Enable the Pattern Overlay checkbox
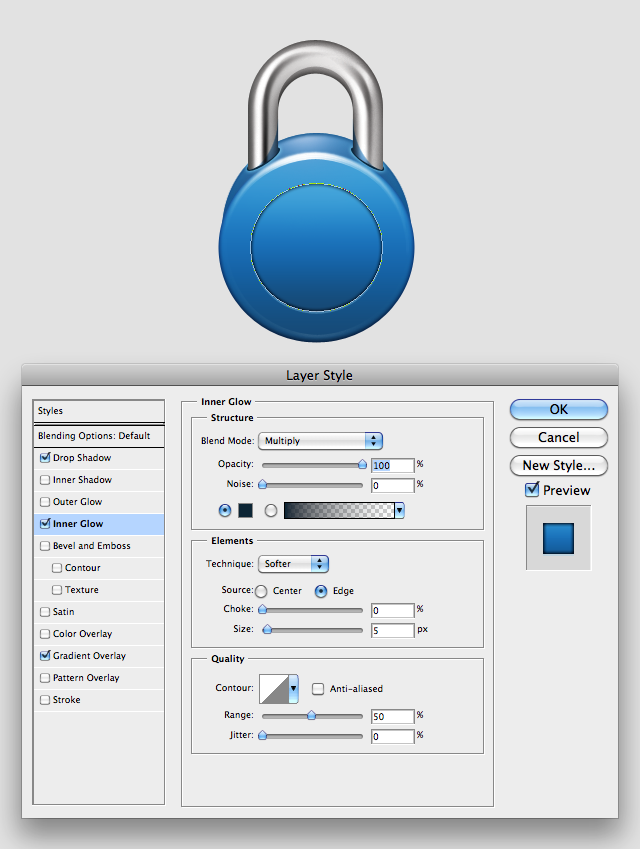640x849 pixels. (x=45, y=678)
